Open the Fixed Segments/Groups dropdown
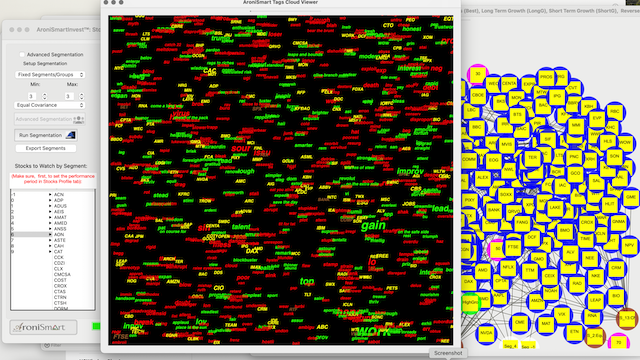The image size is (640, 360). [x=50, y=75]
